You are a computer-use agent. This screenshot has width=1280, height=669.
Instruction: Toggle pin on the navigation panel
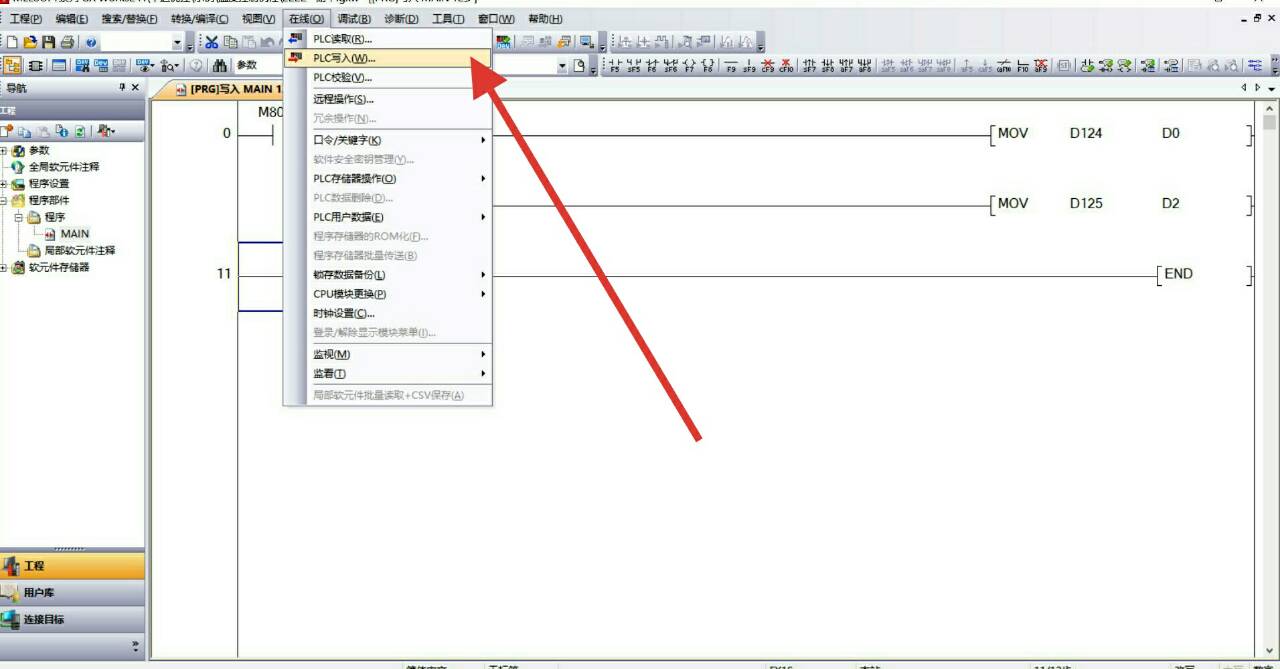(122, 88)
